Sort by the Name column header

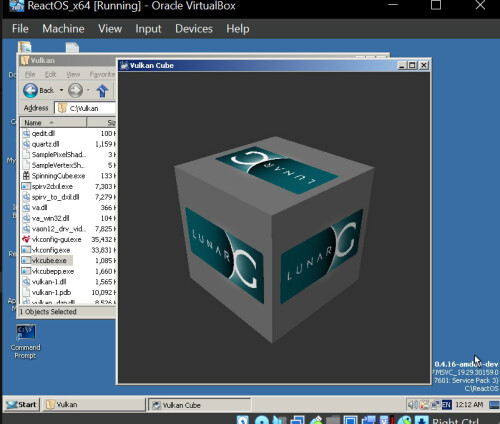pos(53,123)
